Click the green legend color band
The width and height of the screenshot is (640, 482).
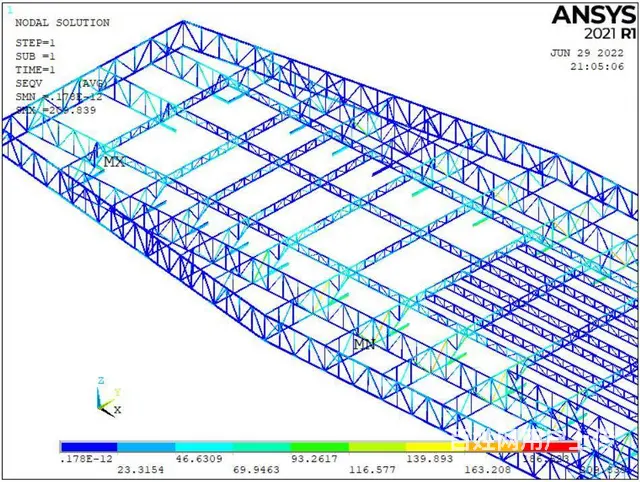tap(320, 446)
